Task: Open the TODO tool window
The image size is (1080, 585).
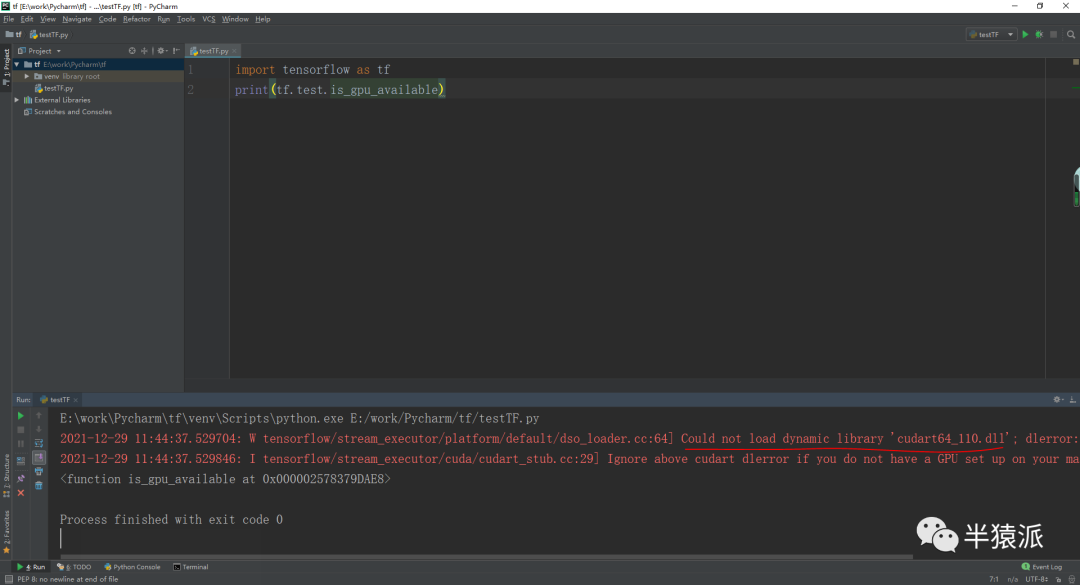Action: [x=74, y=567]
